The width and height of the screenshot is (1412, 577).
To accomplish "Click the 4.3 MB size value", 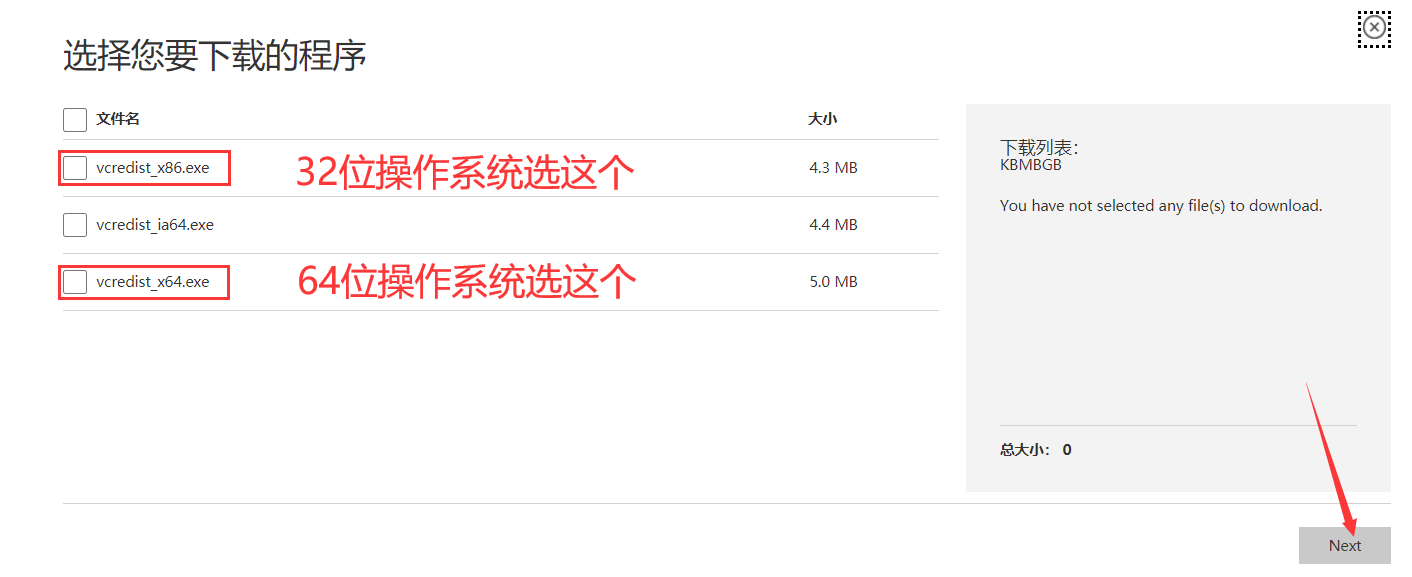I will click(833, 168).
